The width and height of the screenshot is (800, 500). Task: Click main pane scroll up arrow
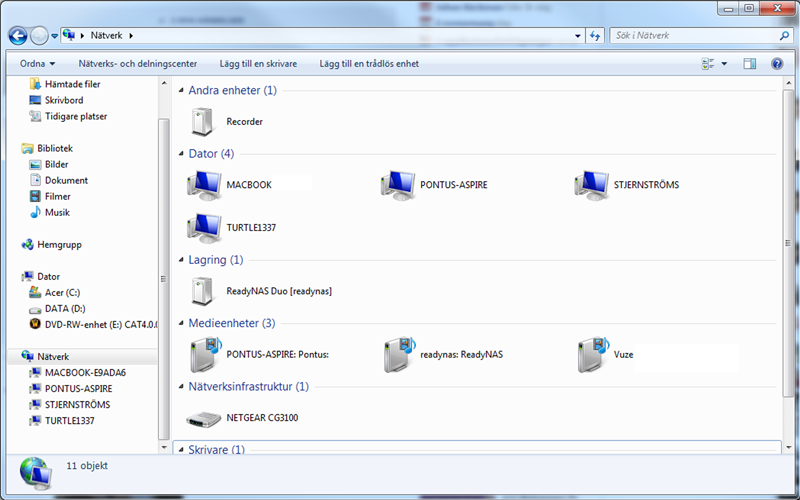click(788, 83)
